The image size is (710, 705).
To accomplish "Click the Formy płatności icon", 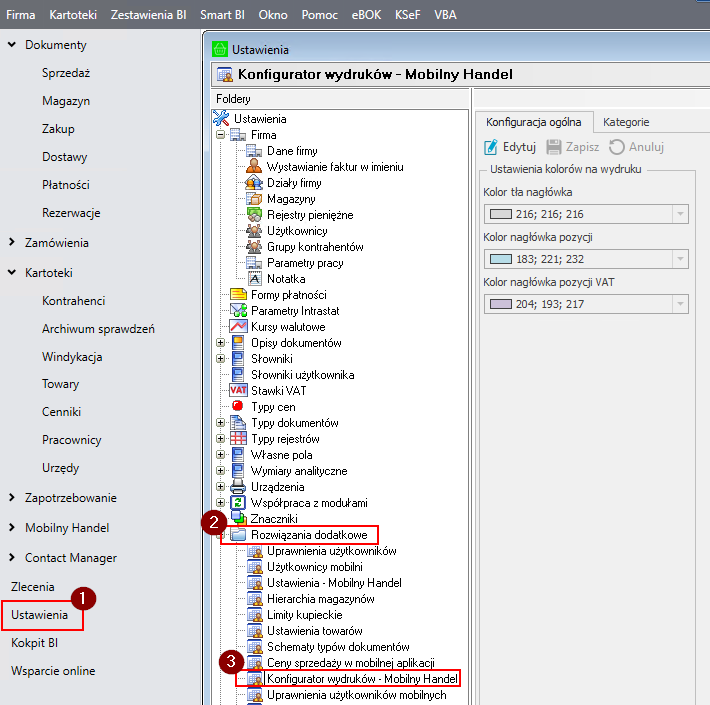I will [x=238, y=295].
